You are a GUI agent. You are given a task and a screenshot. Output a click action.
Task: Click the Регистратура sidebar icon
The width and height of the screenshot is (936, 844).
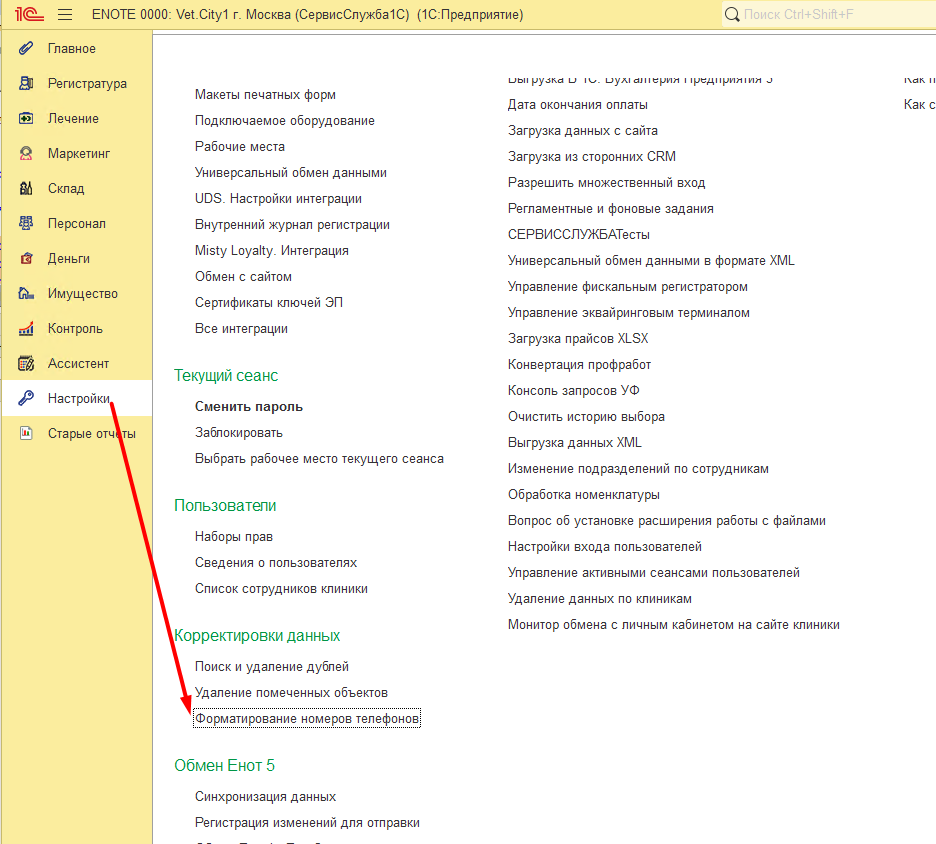coord(27,84)
